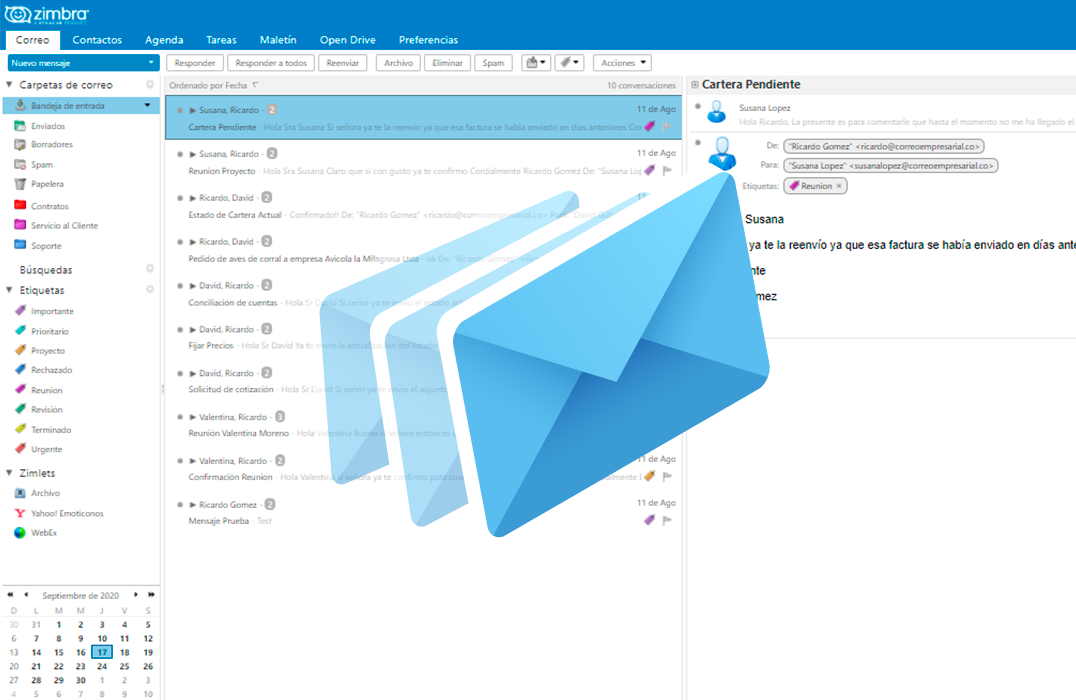Toggle flag on Confirmación Reunion conversation
The image size is (1076, 700).
667,477
